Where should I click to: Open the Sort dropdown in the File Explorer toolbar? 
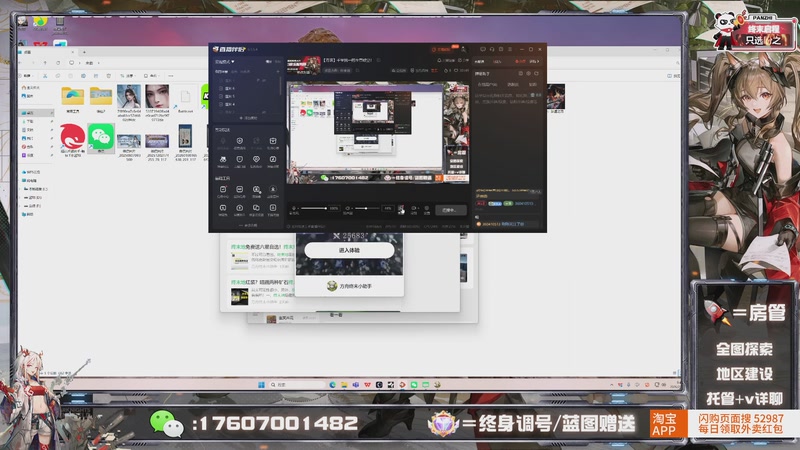[x=127, y=76]
